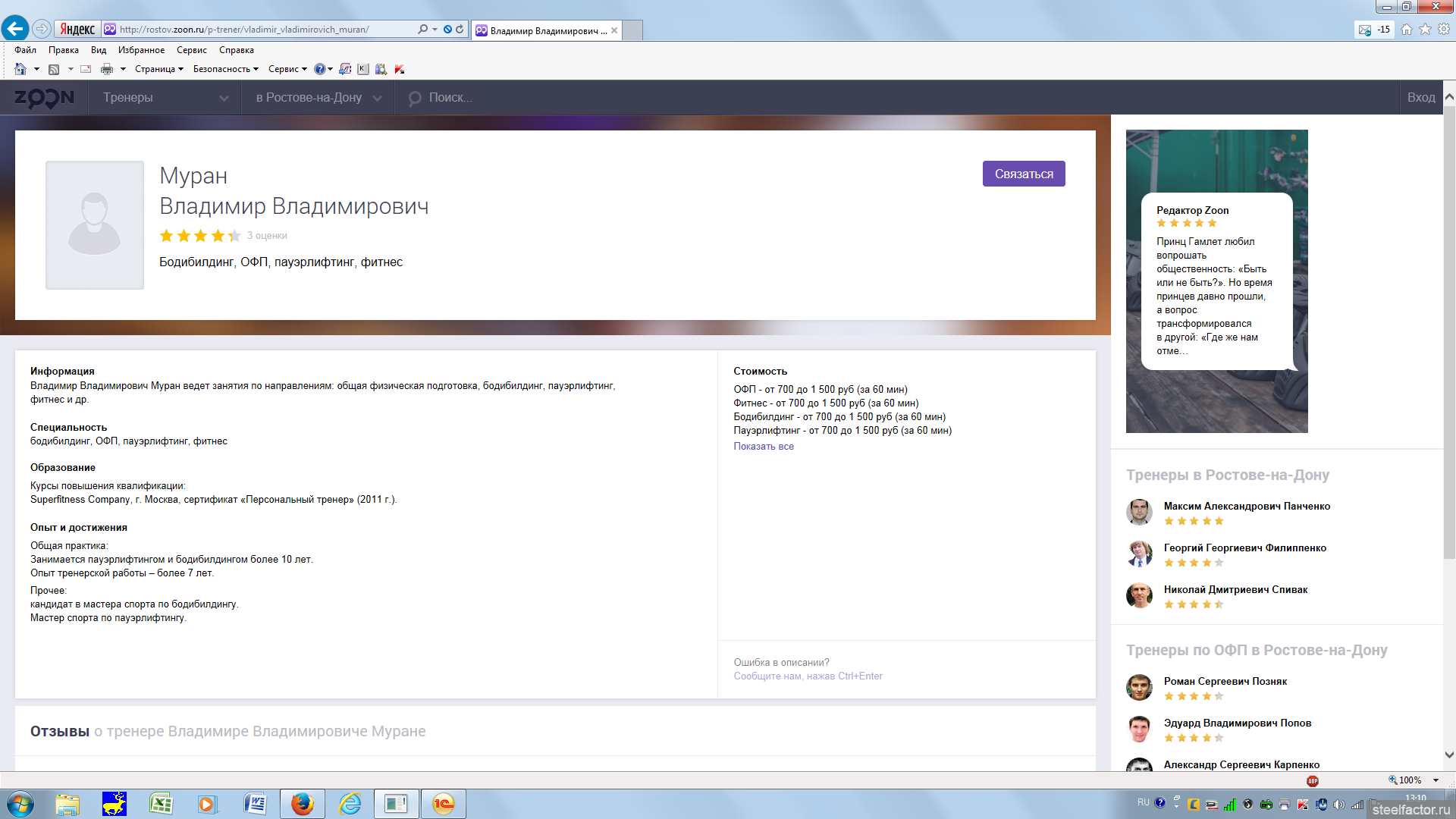Refresh the page with the reload icon
This screenshot has width=1456, height=819.
460,29
